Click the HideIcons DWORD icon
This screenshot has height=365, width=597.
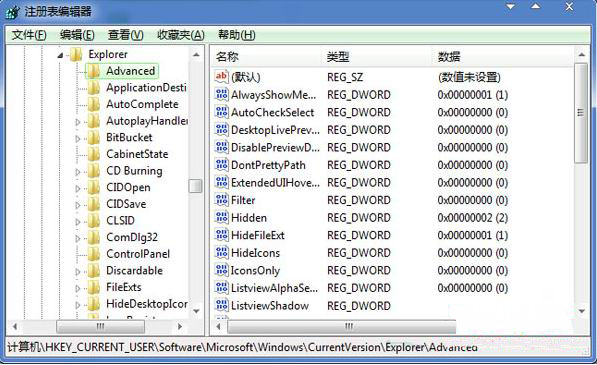coord(221,252)
